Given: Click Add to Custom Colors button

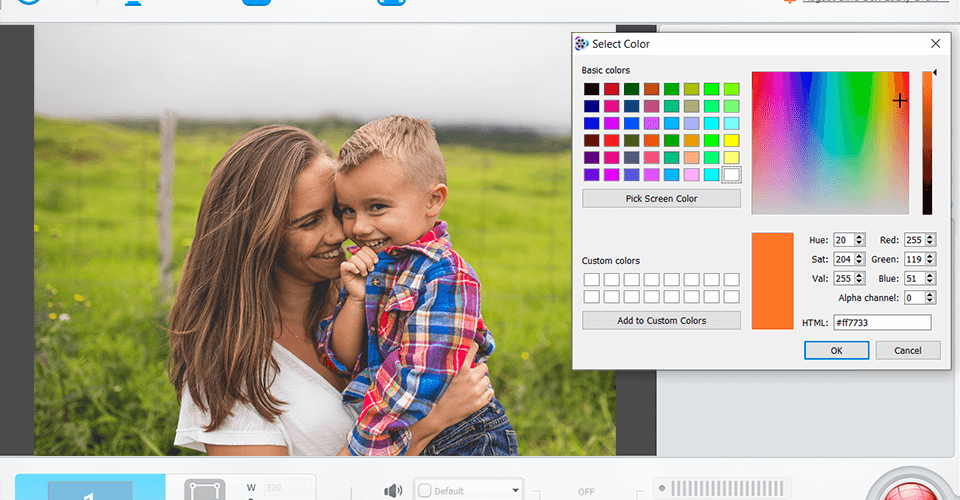Looking at the screenshot, I should tap(661, 320).
